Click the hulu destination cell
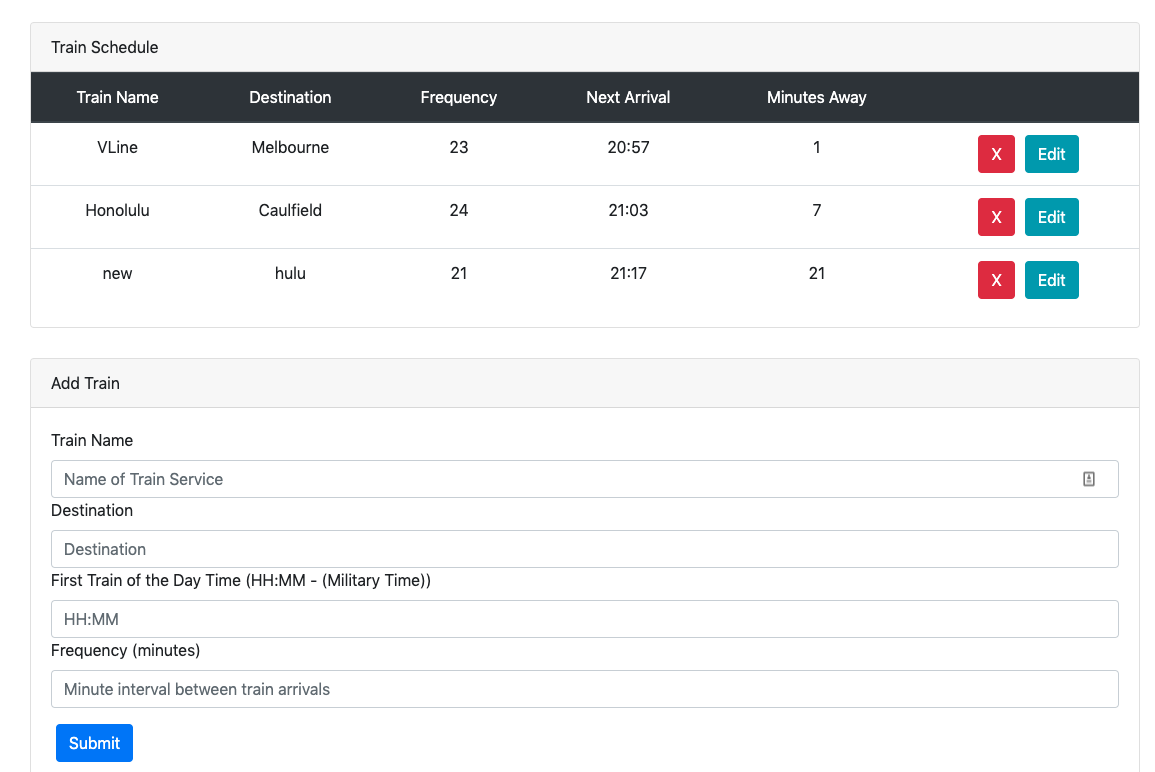 290,273
